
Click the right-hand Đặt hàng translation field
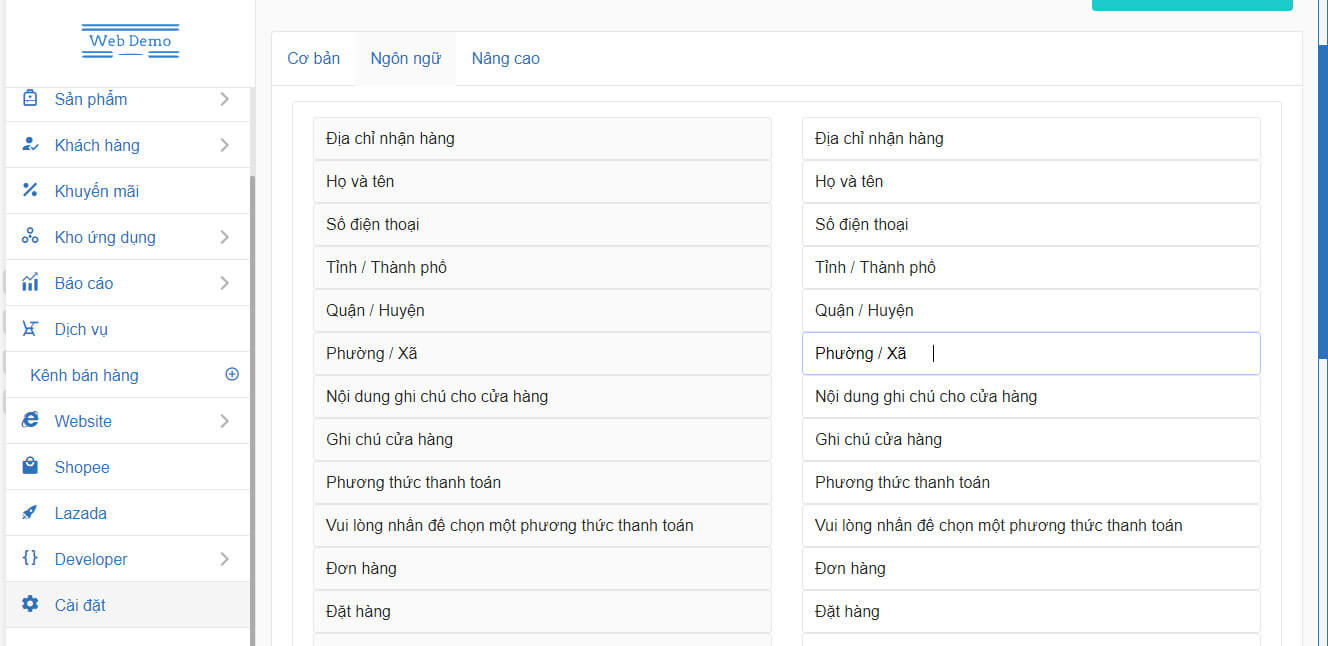[1030, 612]
